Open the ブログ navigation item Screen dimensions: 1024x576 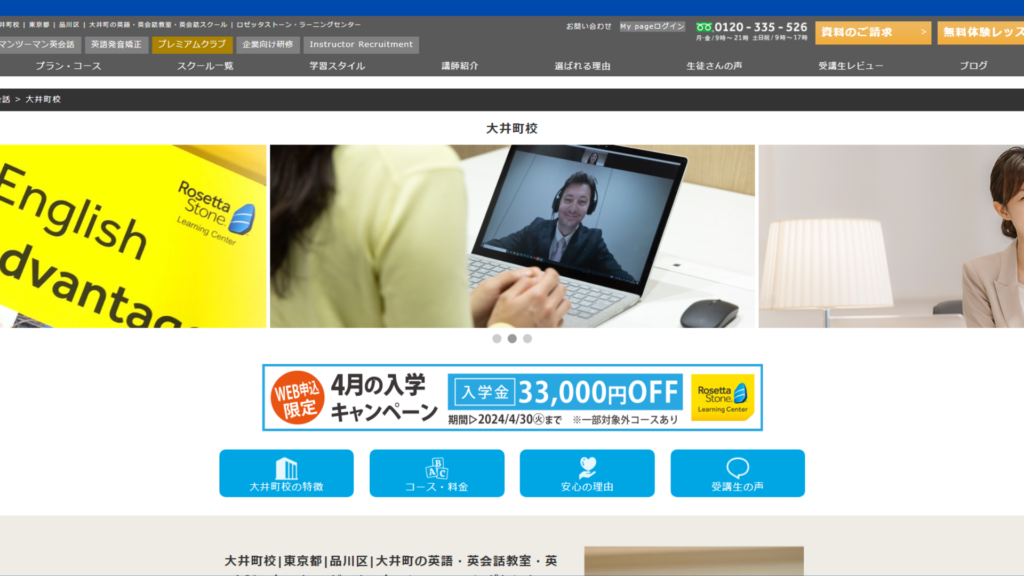973,66
